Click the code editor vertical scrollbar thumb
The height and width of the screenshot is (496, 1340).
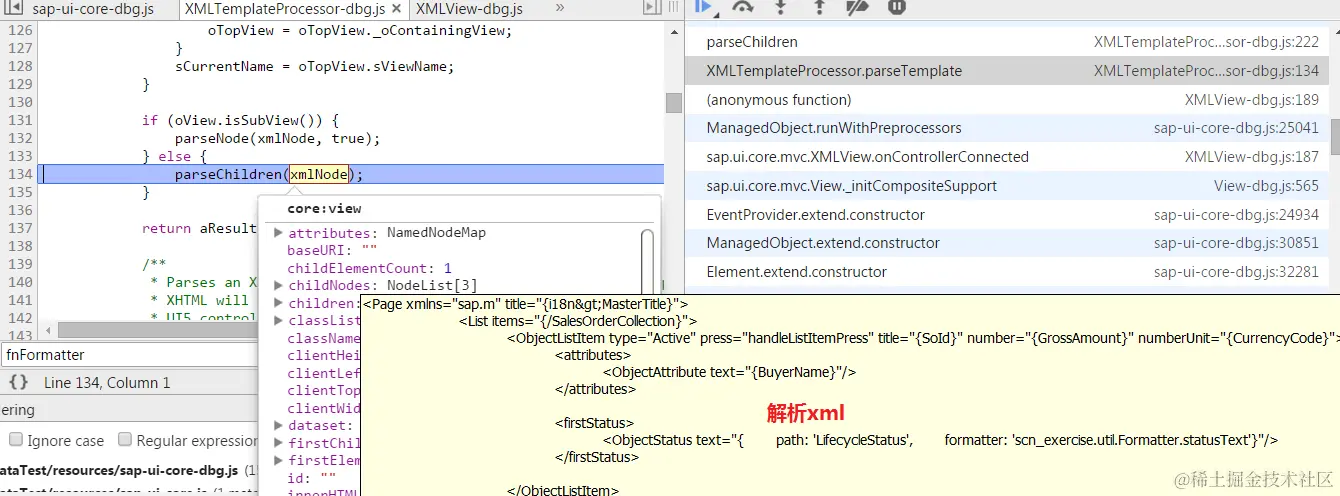point(674,103)
